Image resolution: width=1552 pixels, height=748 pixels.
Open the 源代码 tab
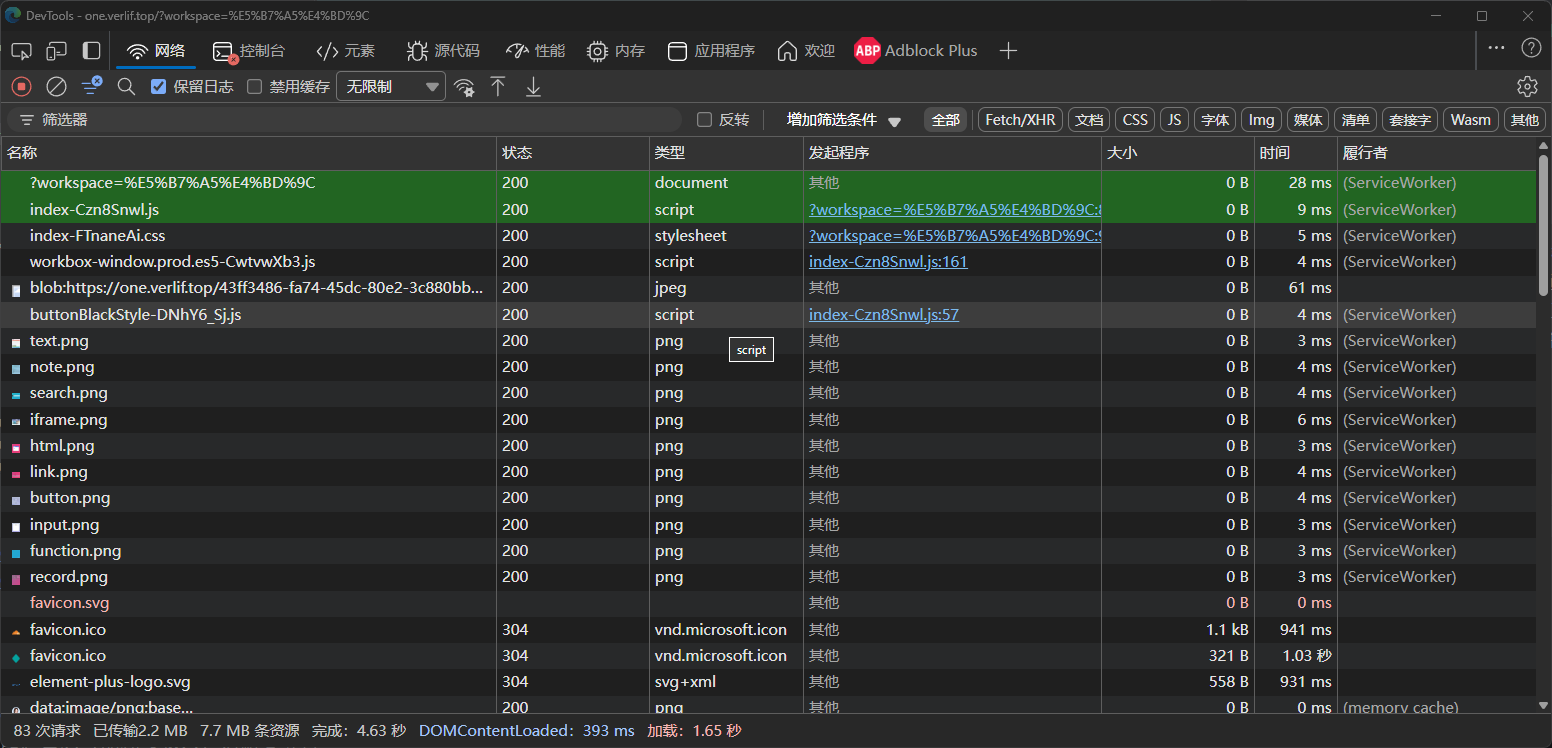(443, 51)
